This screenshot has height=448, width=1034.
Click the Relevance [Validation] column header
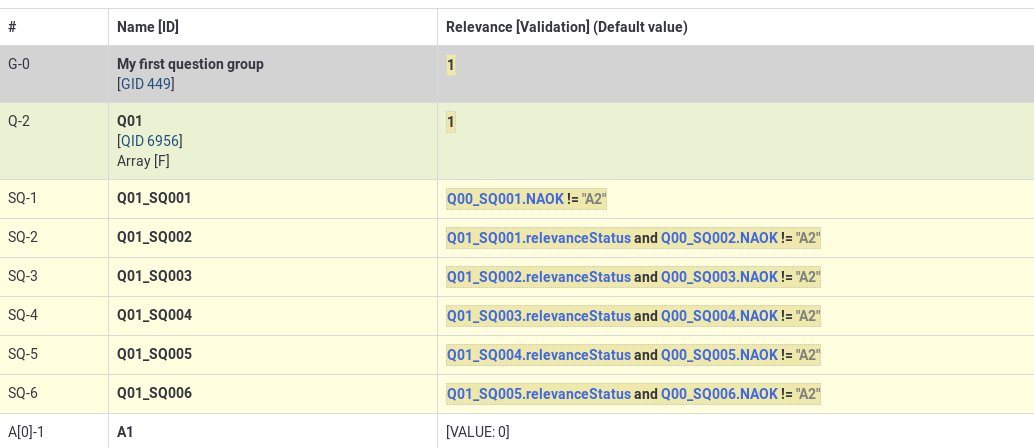pyautogui.click(x=566, y=27)
